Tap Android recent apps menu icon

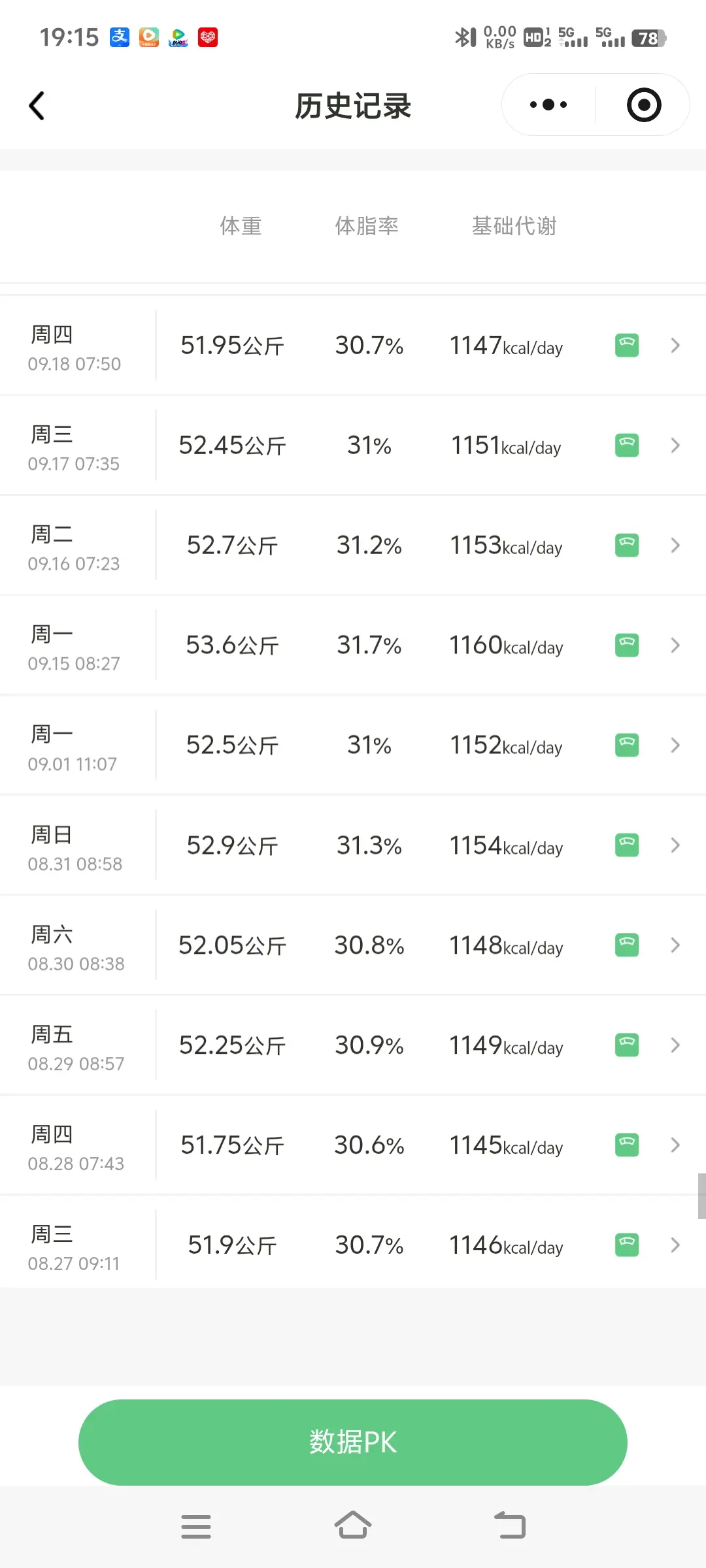click(196, 1526)
